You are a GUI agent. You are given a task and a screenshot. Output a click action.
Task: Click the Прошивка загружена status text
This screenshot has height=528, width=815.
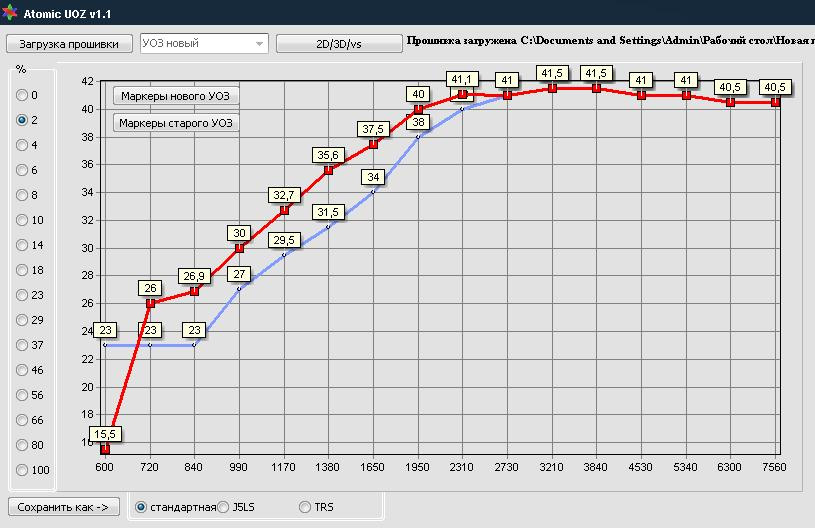tap(611, 41)
